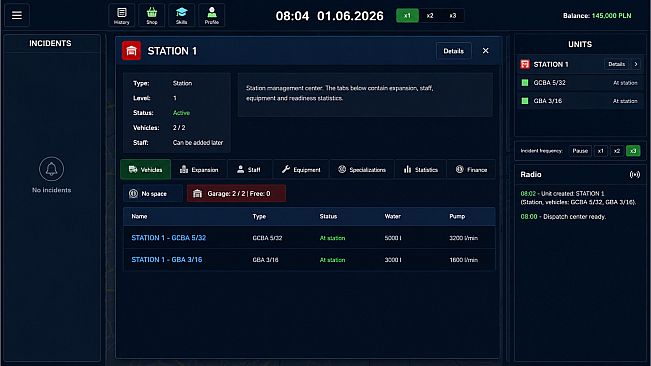Expand the GCBA 5/32 unit row
The image size is (651, 366).
click(580, 83)
